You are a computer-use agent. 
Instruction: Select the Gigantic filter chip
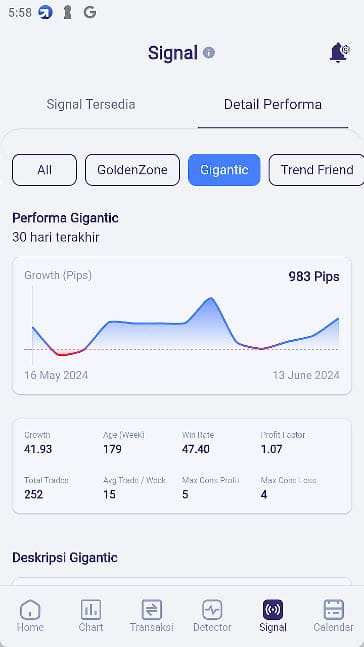pos(224,170)
